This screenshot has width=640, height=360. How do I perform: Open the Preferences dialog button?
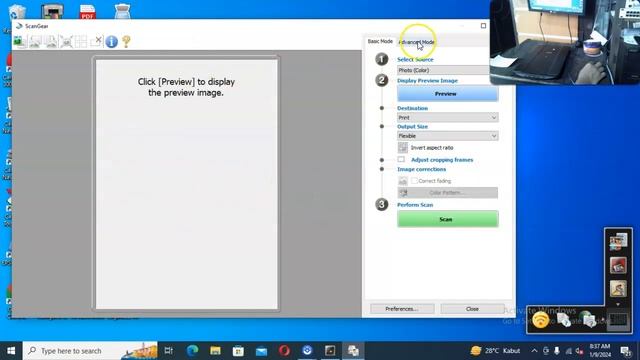point(402,309)
